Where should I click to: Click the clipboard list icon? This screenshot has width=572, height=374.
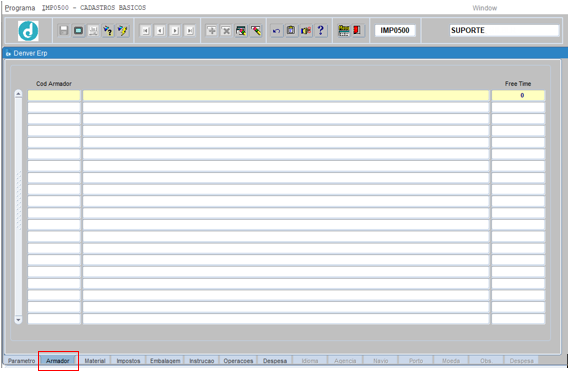pyautogui.click(x=291, y=31)
